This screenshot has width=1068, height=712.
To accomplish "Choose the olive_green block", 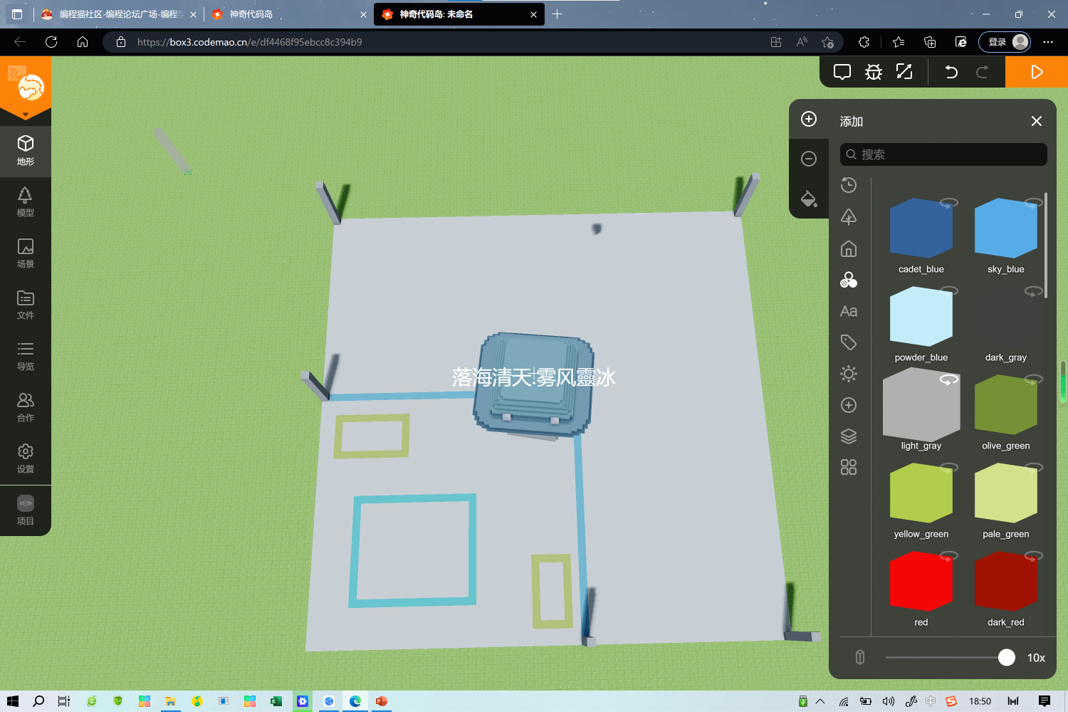I will [1005, 405].
